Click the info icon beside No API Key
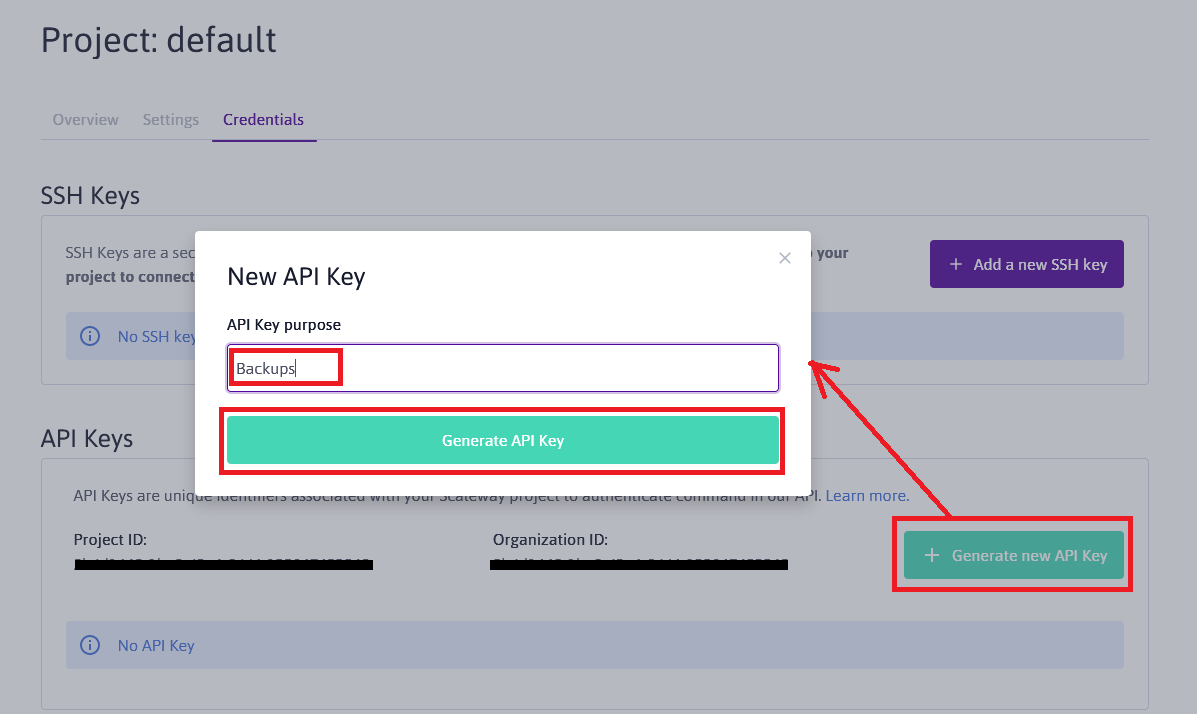 click(90, 645)
